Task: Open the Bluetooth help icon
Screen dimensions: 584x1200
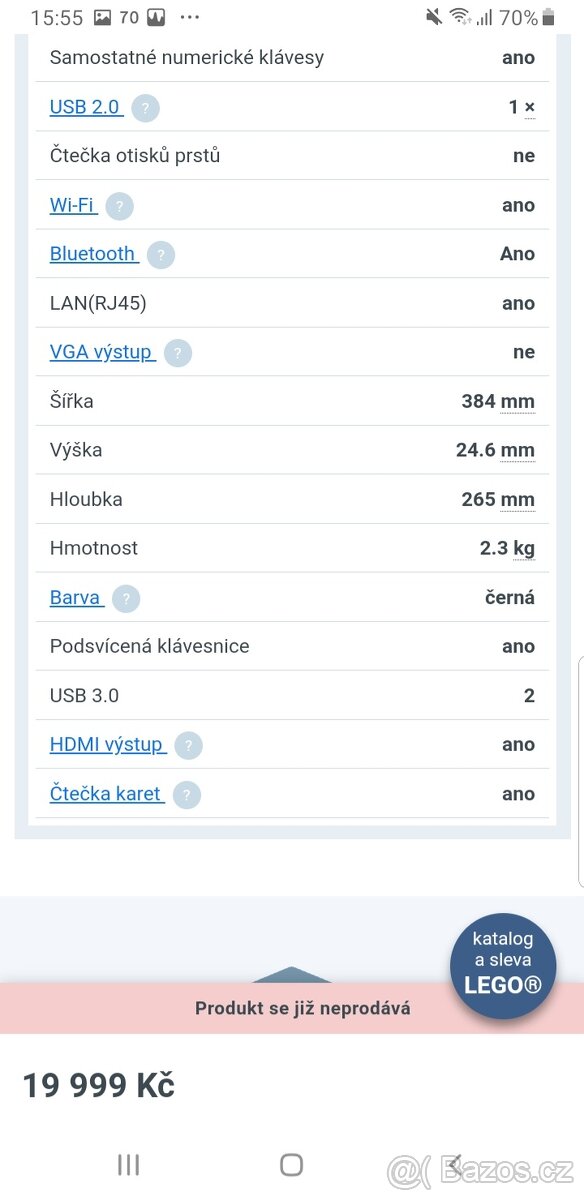Action: pos(160,255)
